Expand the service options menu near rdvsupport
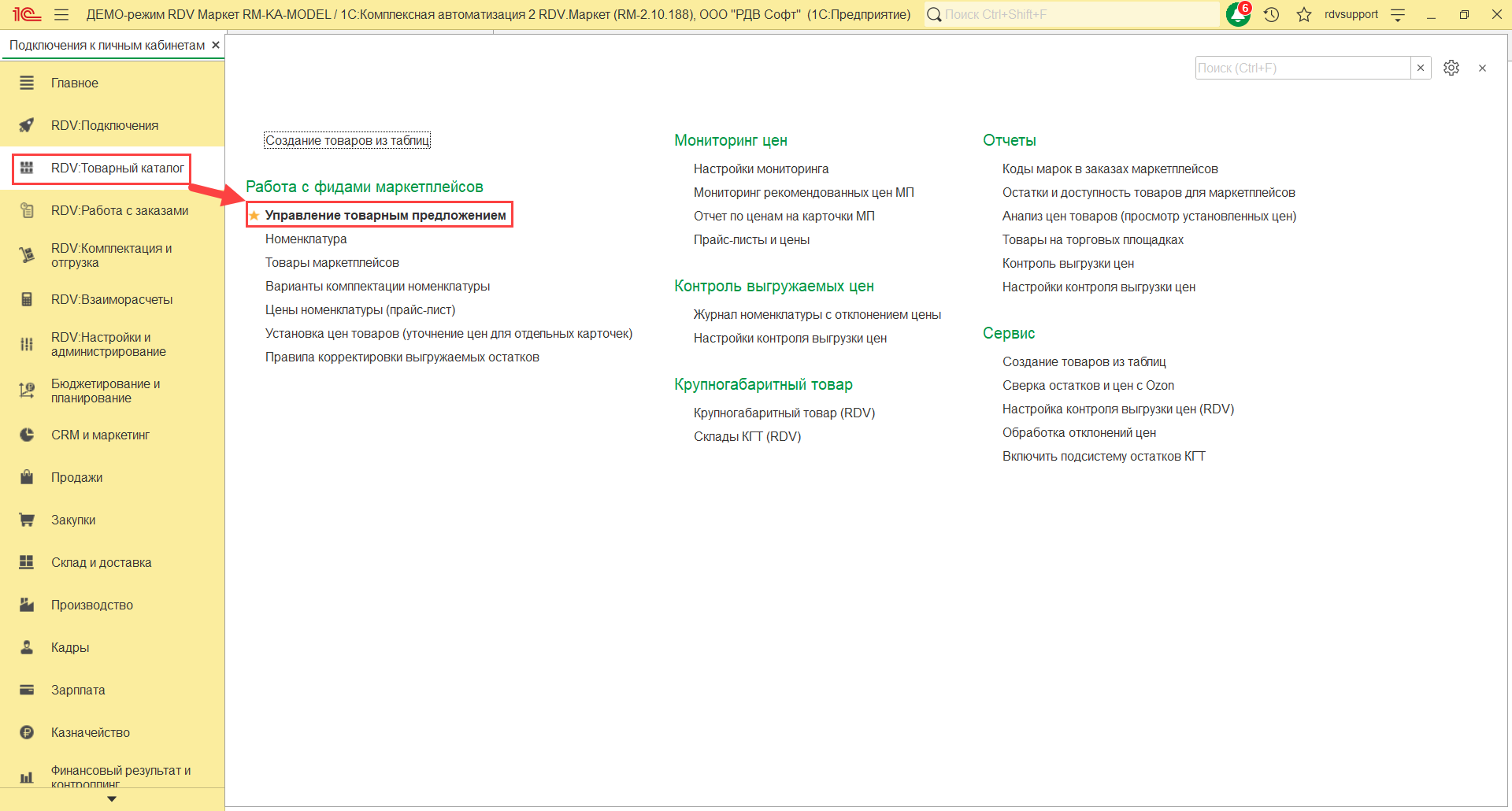This screenshot has width=1512, height=811. click(x=1398, y=14)
